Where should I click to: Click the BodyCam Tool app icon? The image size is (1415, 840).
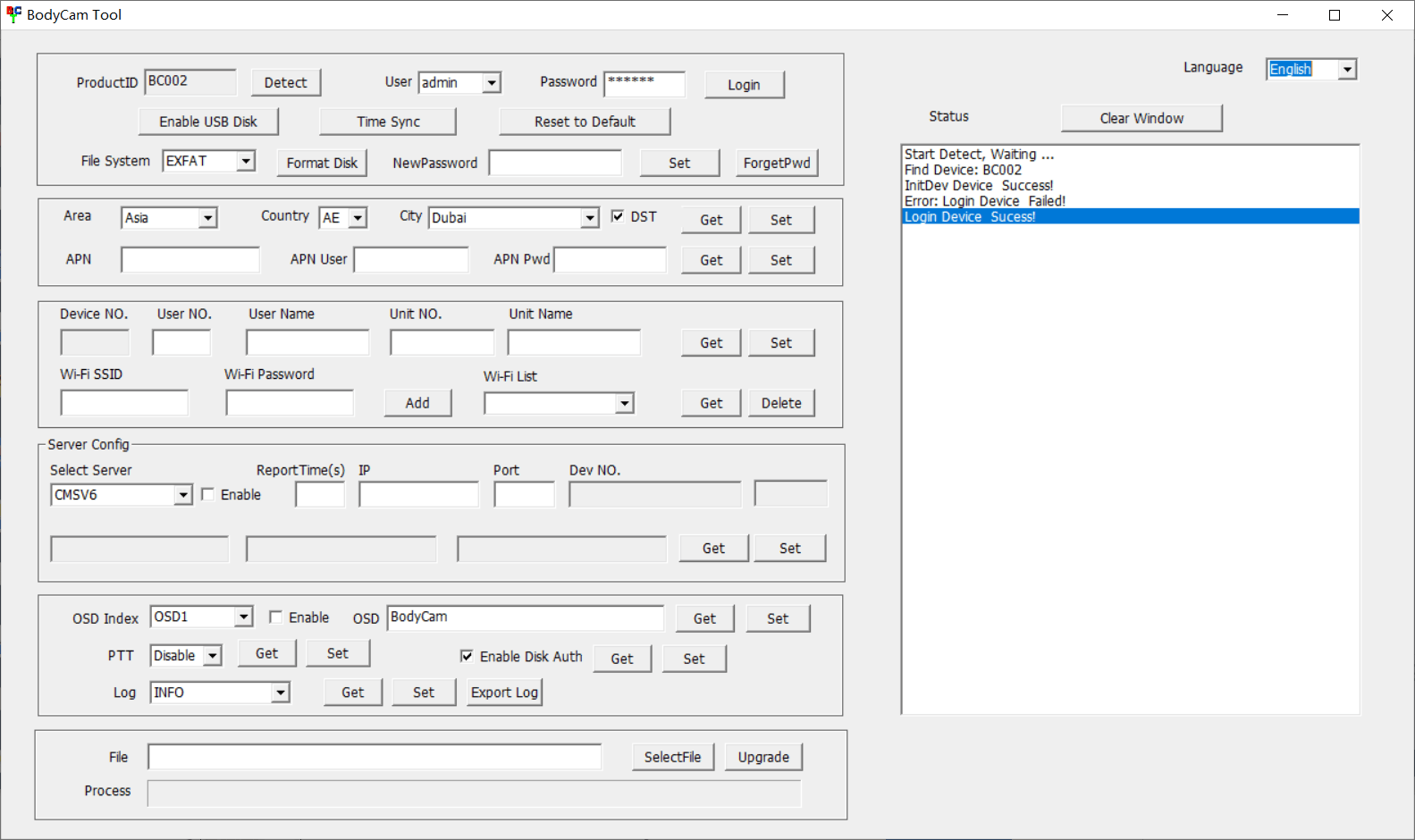coord(13,14)
